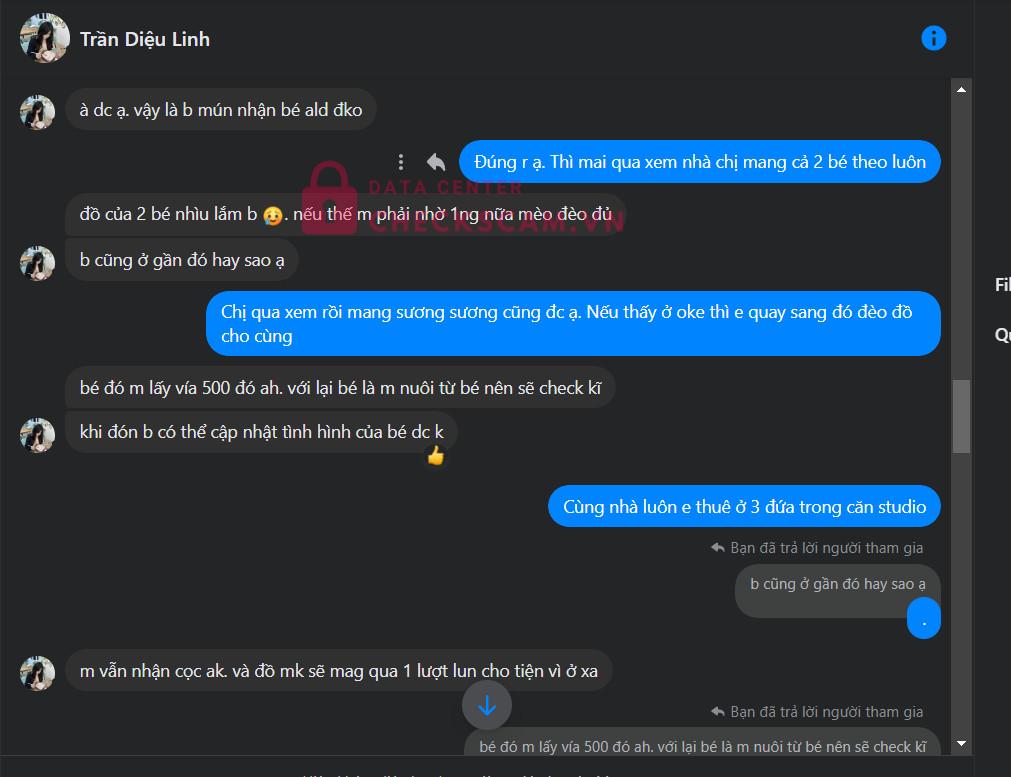
Task: Open the conversation info icon
Action: [934, 38]
